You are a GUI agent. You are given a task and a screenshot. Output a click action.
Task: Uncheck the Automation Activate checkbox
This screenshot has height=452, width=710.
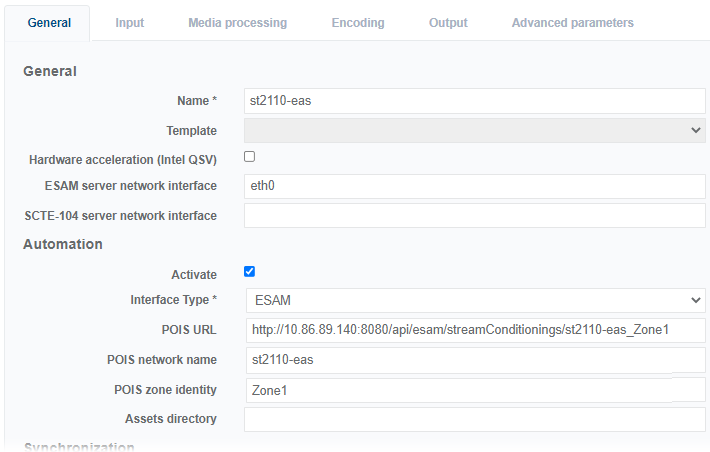pos(250,272)
